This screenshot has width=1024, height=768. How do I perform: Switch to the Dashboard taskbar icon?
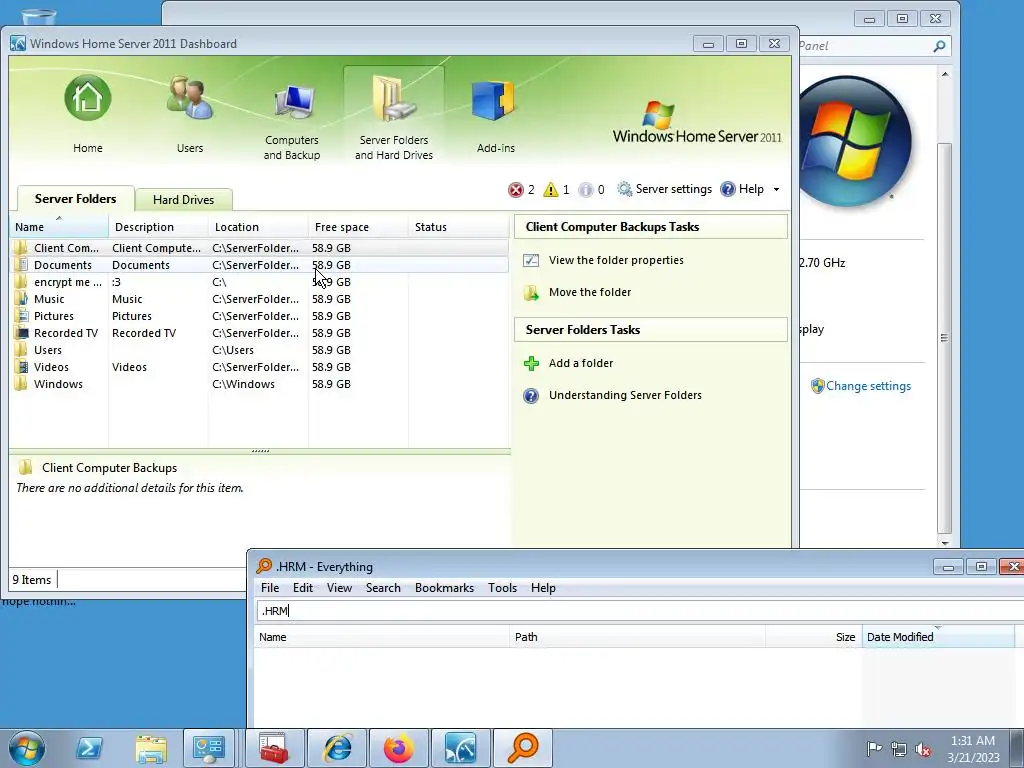click(x=460, y=748)
